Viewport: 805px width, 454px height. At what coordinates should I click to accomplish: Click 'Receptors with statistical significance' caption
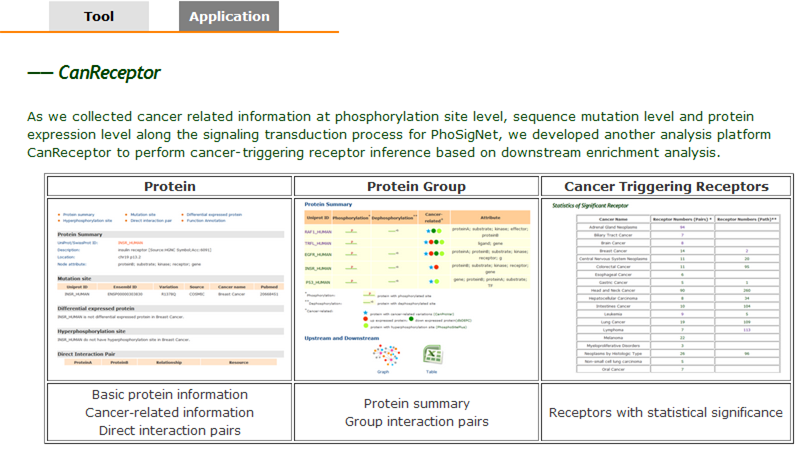[666, 412]
